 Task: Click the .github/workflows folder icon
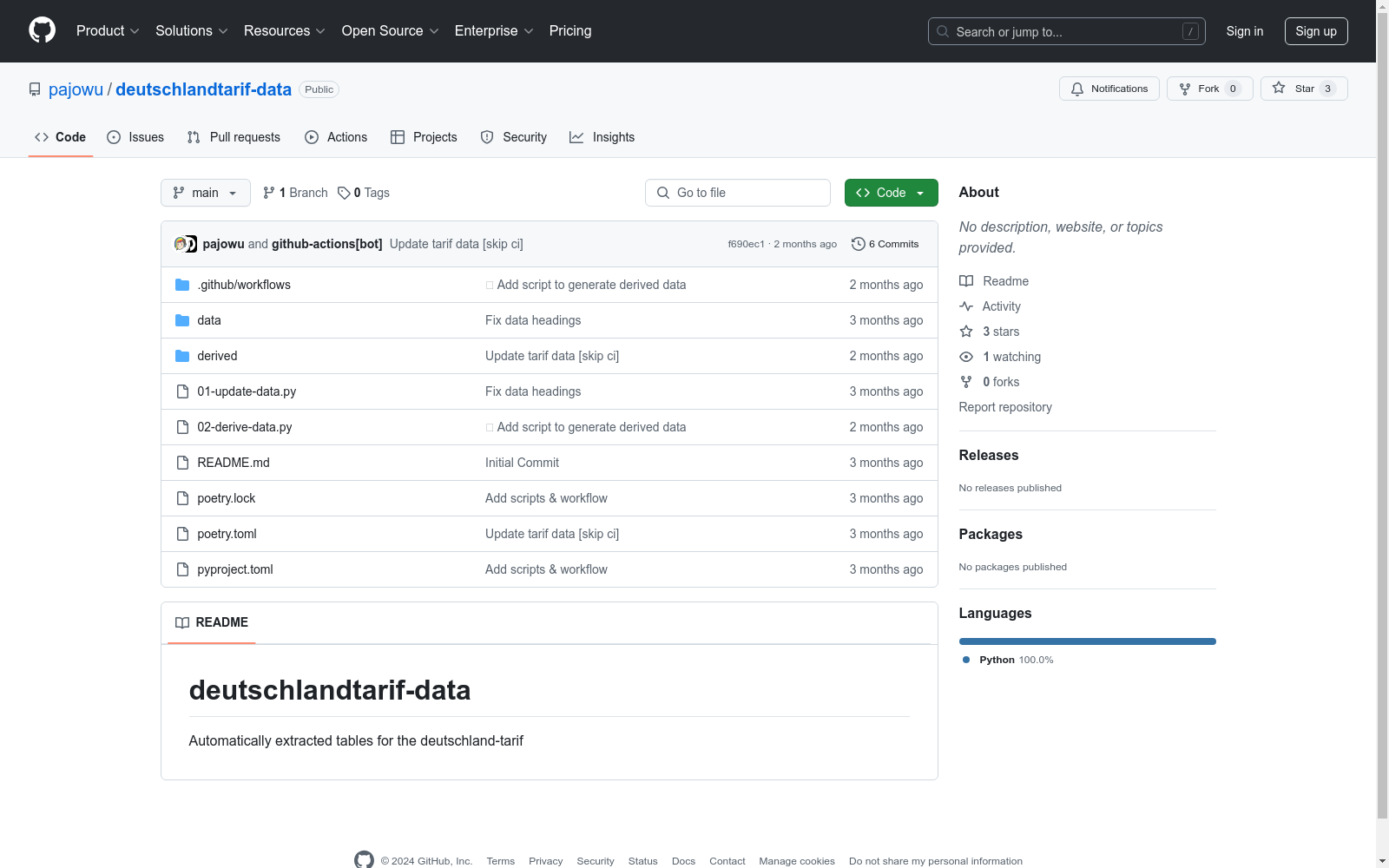pos(182,285)
